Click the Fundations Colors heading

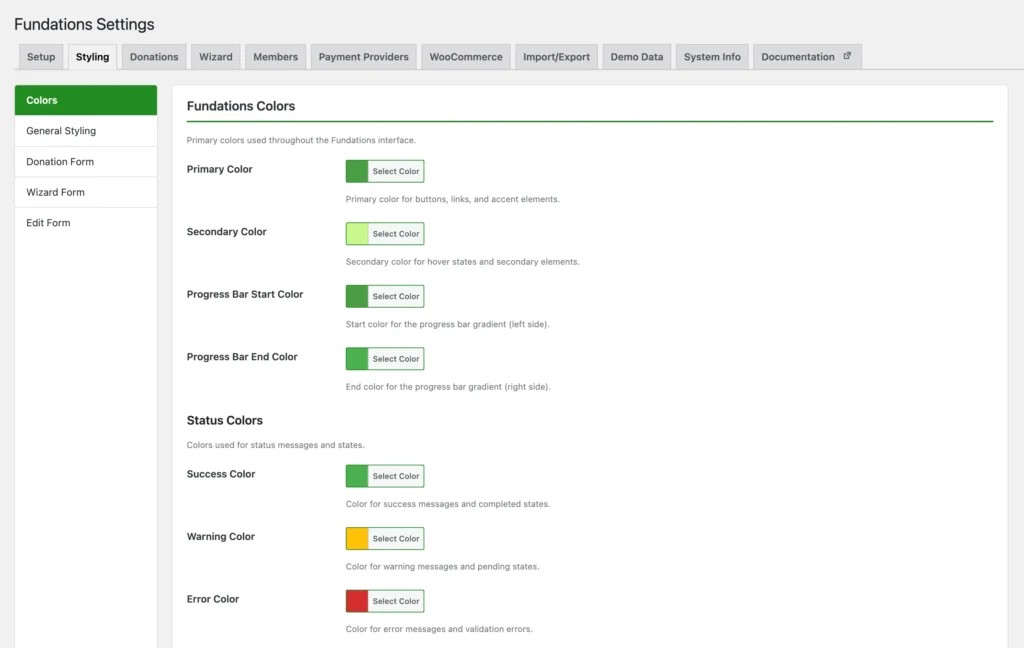[241, 106]
